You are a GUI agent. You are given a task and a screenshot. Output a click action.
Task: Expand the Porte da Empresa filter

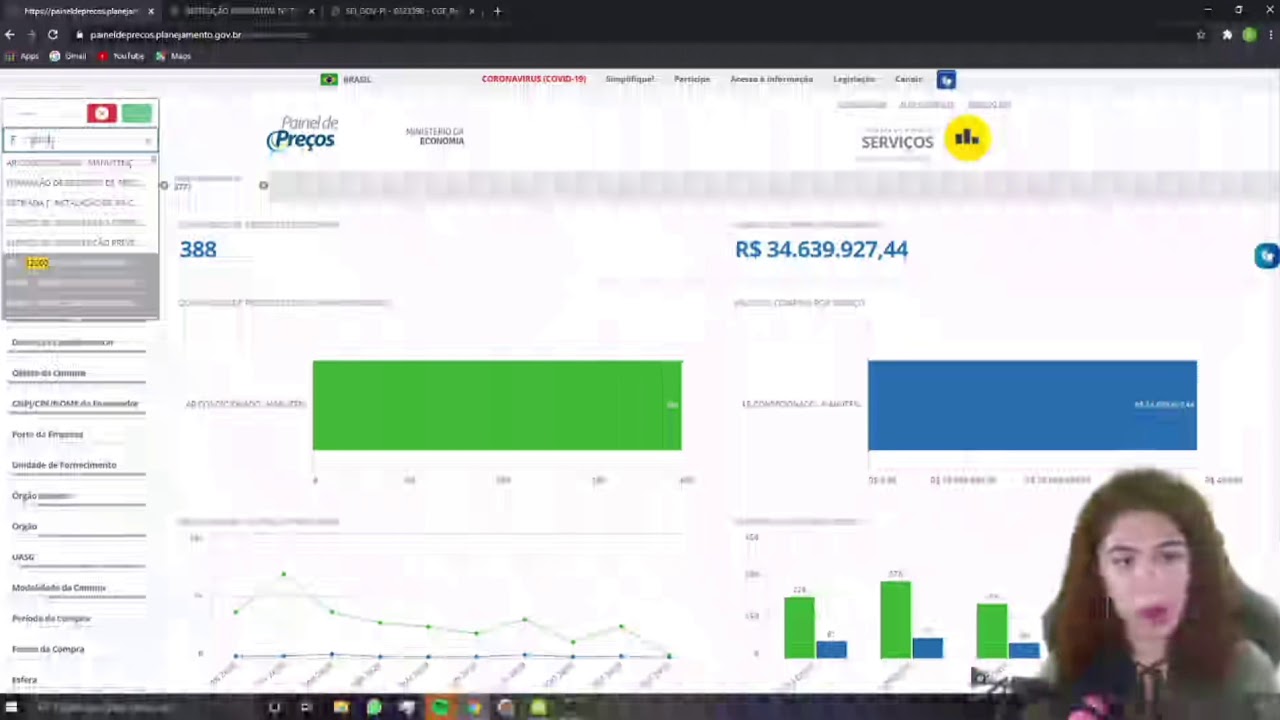[78, 435]
